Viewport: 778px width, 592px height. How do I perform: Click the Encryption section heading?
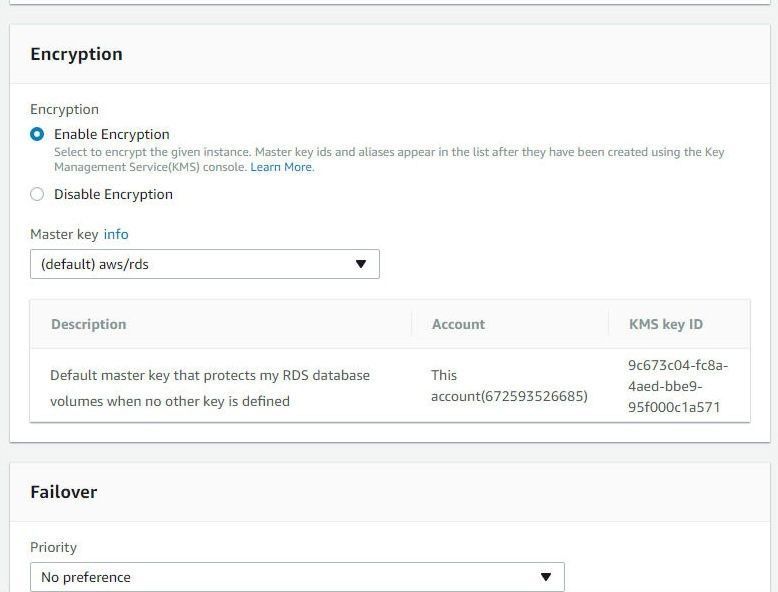click(76, 54)
